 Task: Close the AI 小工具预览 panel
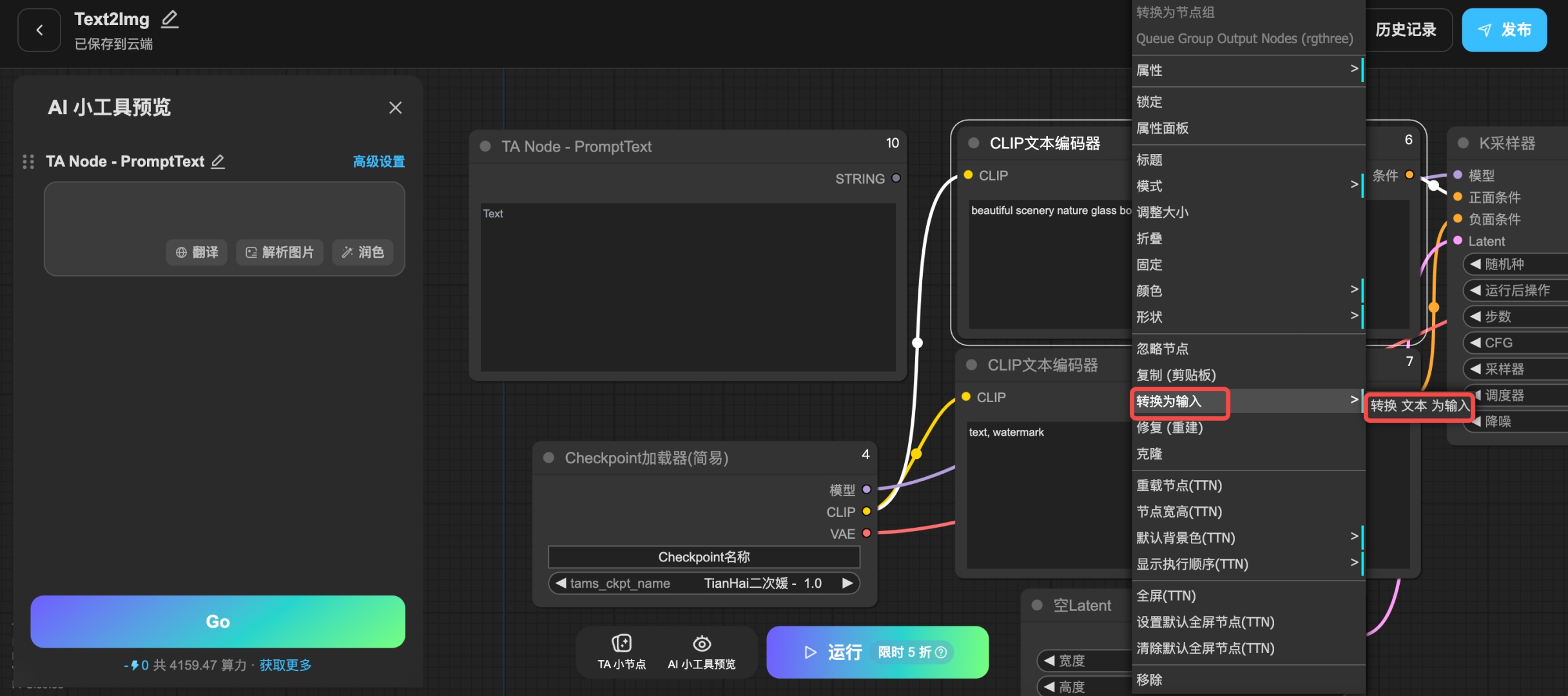pos(395,108)
